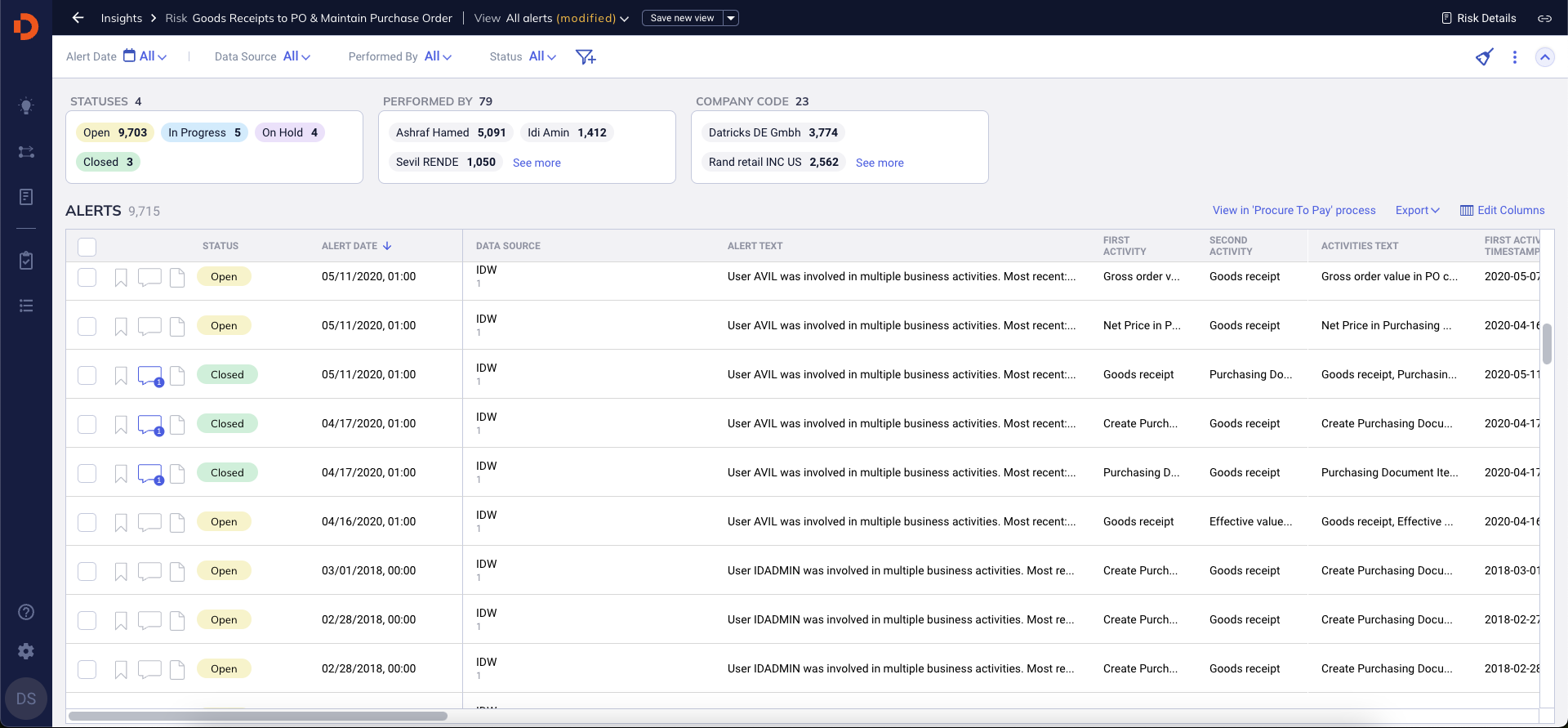Filter by Ashraf Hamed 5,091 chip

[x=451, y=132]
